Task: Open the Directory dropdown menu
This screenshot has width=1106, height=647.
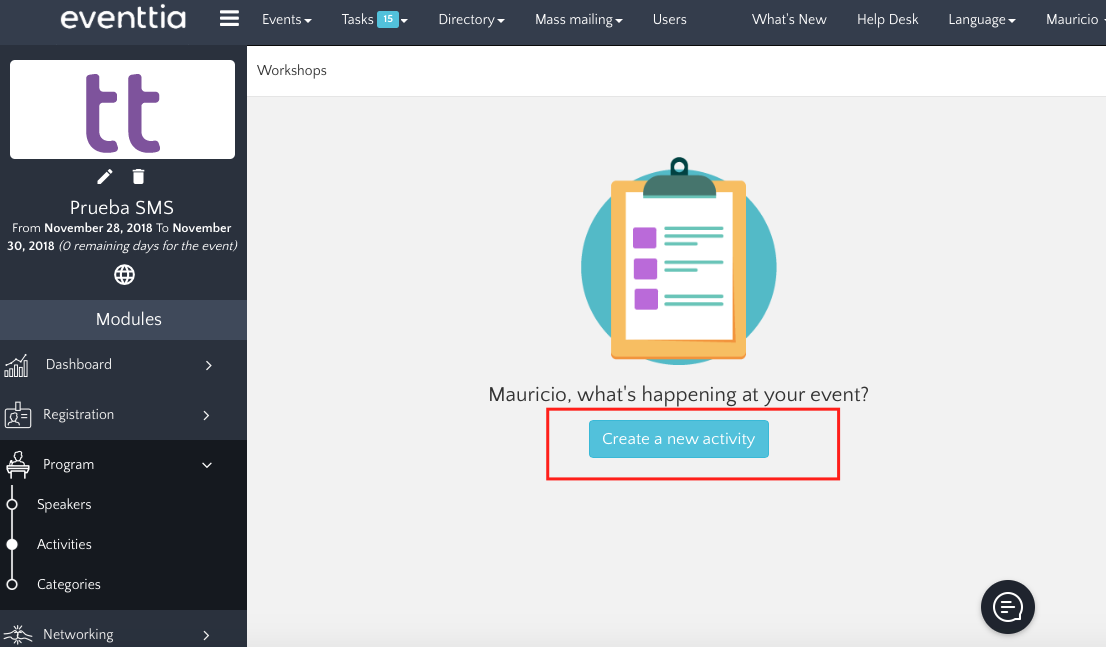Action: pyautogui.click(x=471, y=19)
